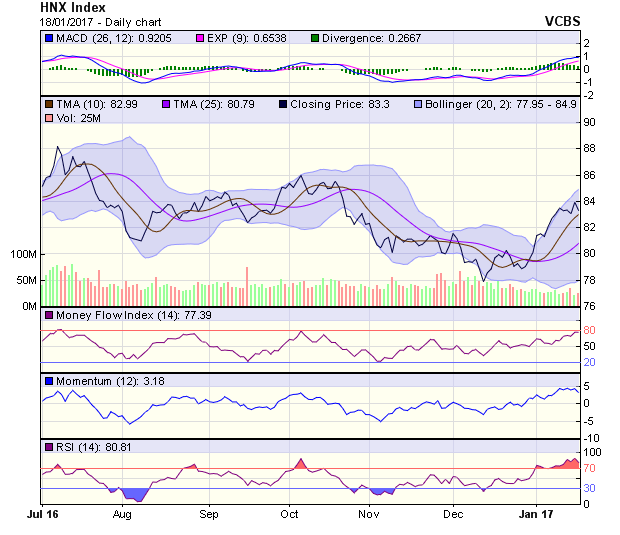Select the brown TMA (10) legend marker

pos(49,104)
